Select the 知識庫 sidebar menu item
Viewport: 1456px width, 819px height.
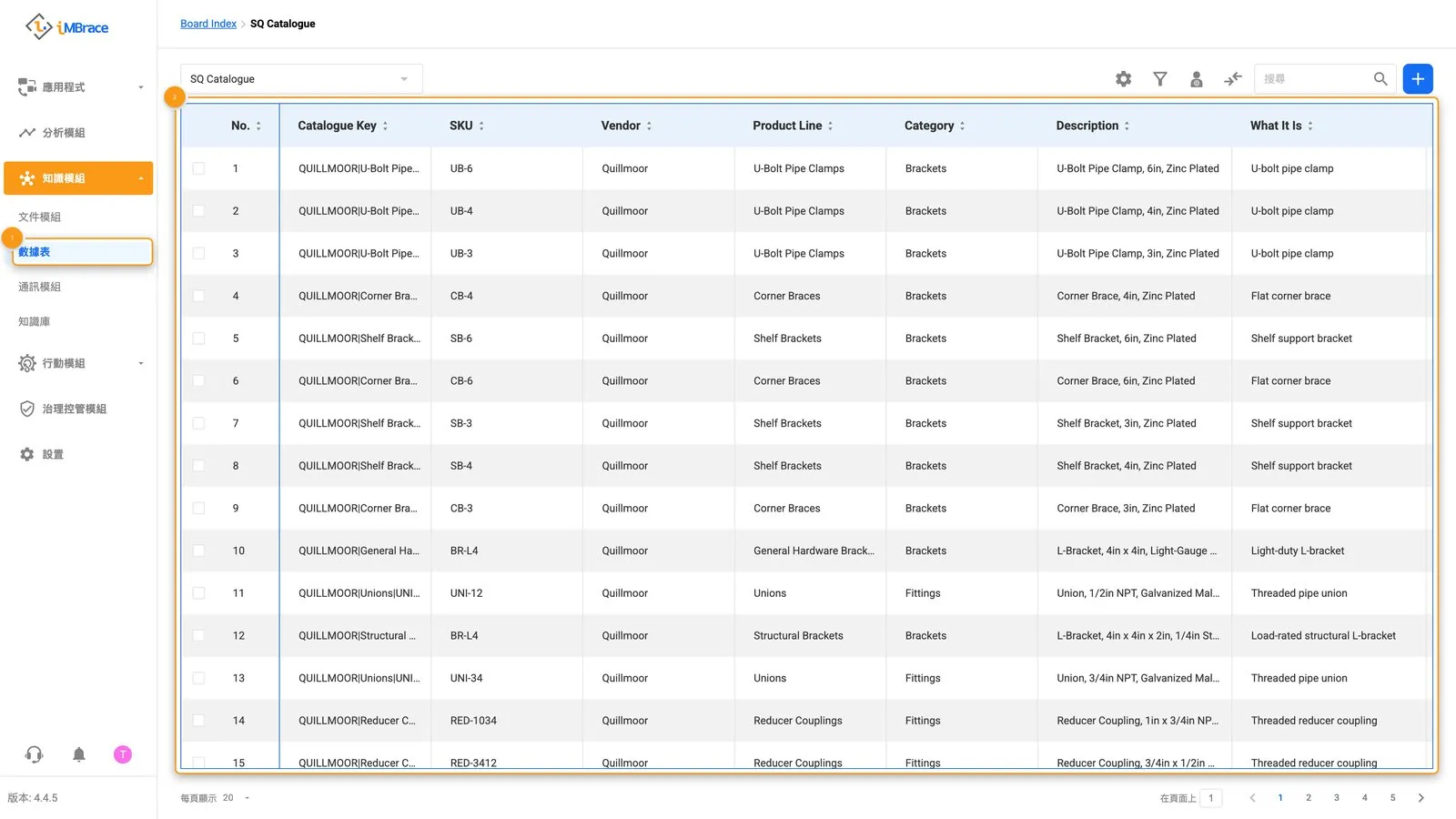(35, 321)
